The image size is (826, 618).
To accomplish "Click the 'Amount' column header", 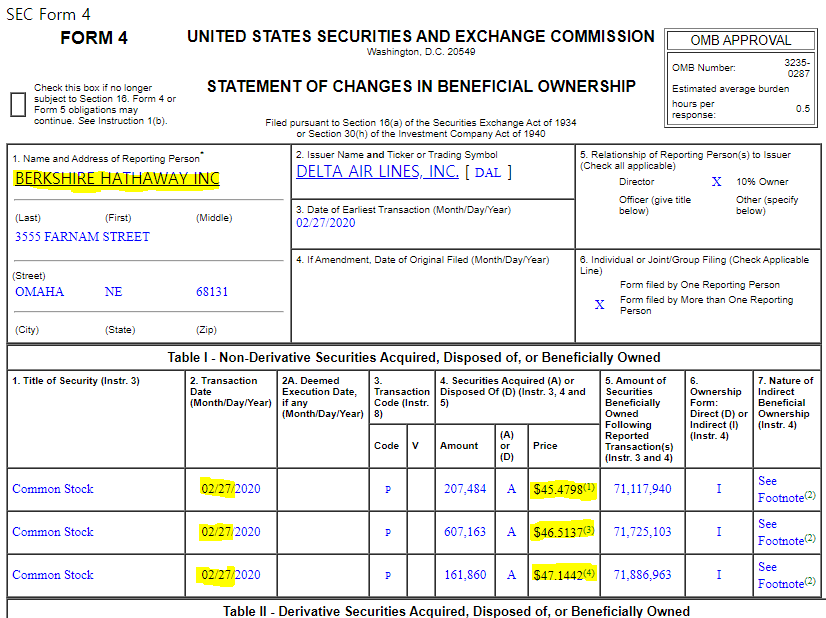I will tap(459, 446).
